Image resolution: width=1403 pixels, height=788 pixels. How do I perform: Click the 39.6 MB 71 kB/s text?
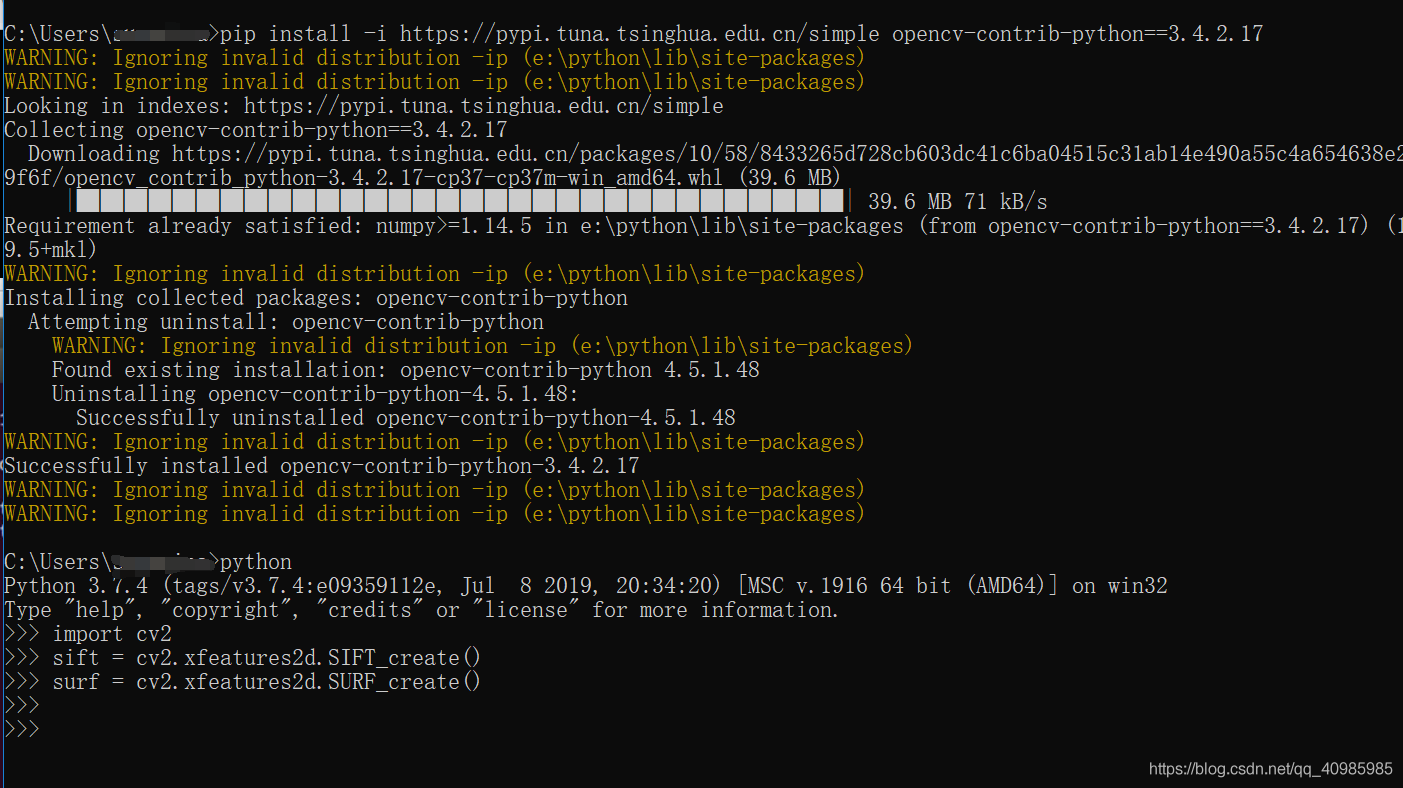957,201
